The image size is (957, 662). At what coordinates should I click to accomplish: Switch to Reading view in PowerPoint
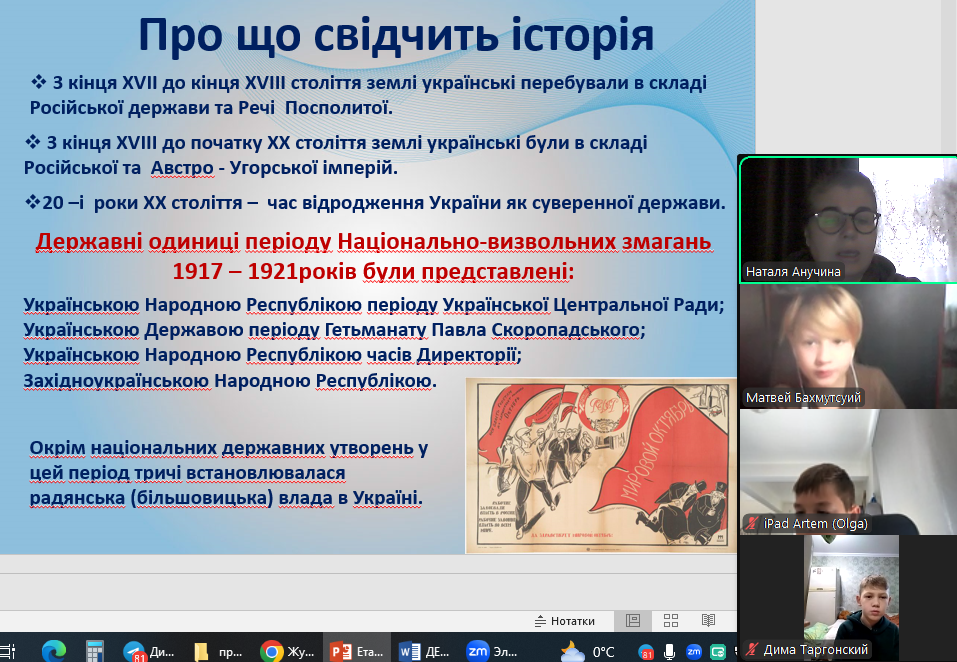pos(708,621)
